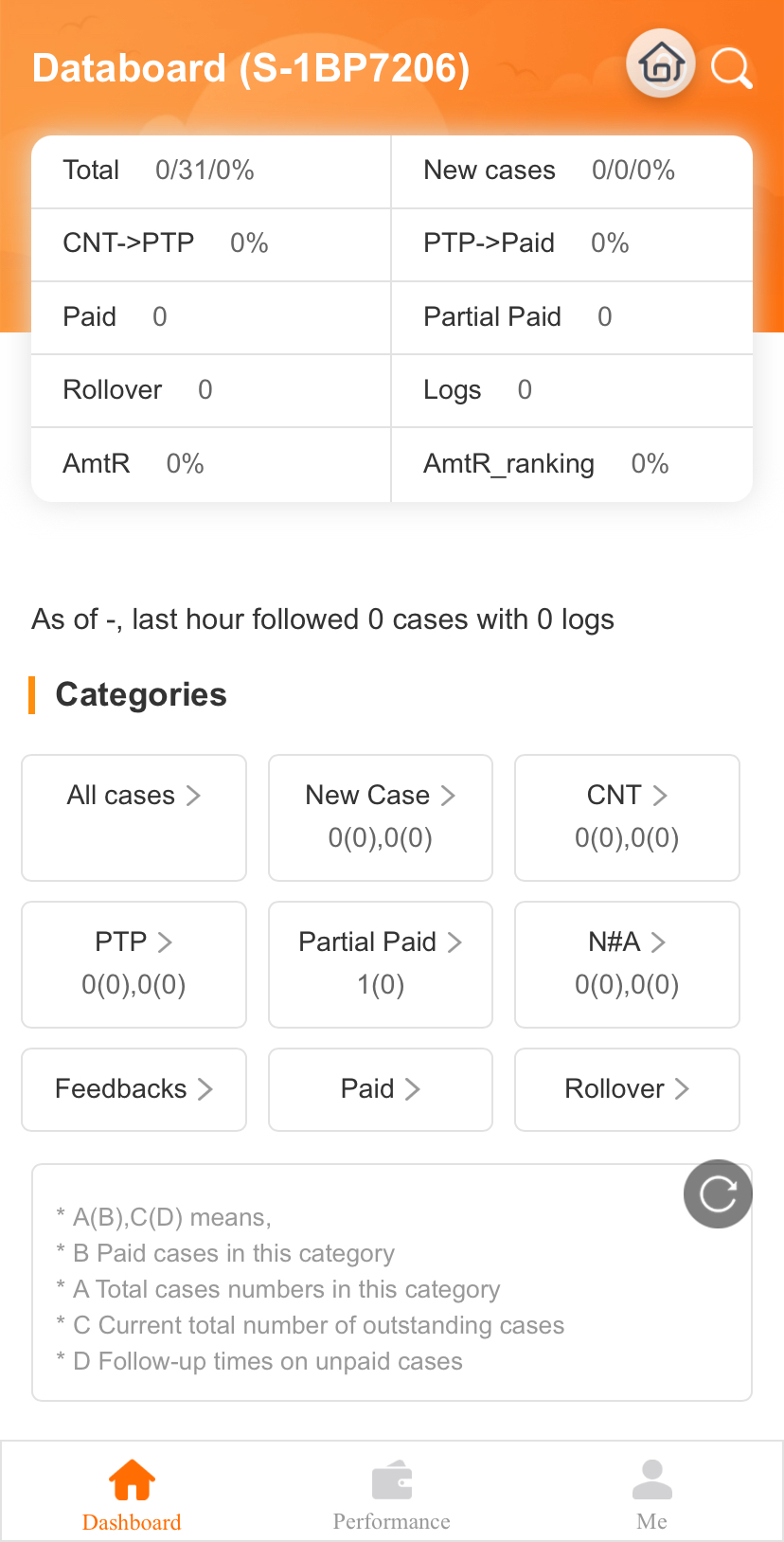The height and width of the screenshot is (1542, 784).
Task: Tap the Me profile icon
Action: click(x=651, y=1479)
